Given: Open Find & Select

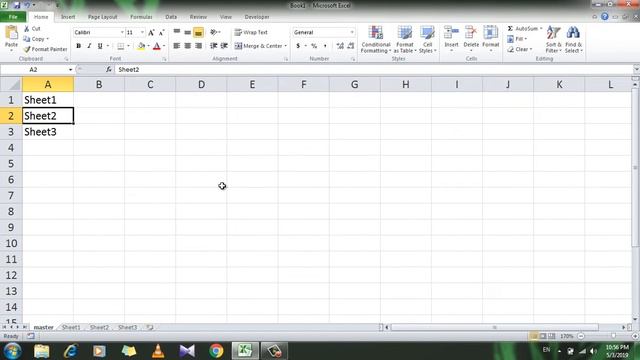Looking at the screenshot, I should click(573, 39).
